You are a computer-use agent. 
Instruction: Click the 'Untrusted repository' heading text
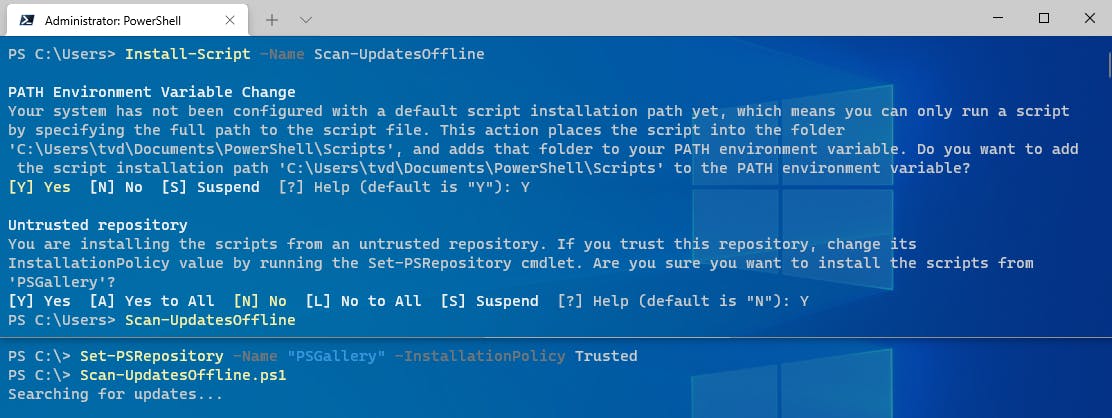point(97,225)
